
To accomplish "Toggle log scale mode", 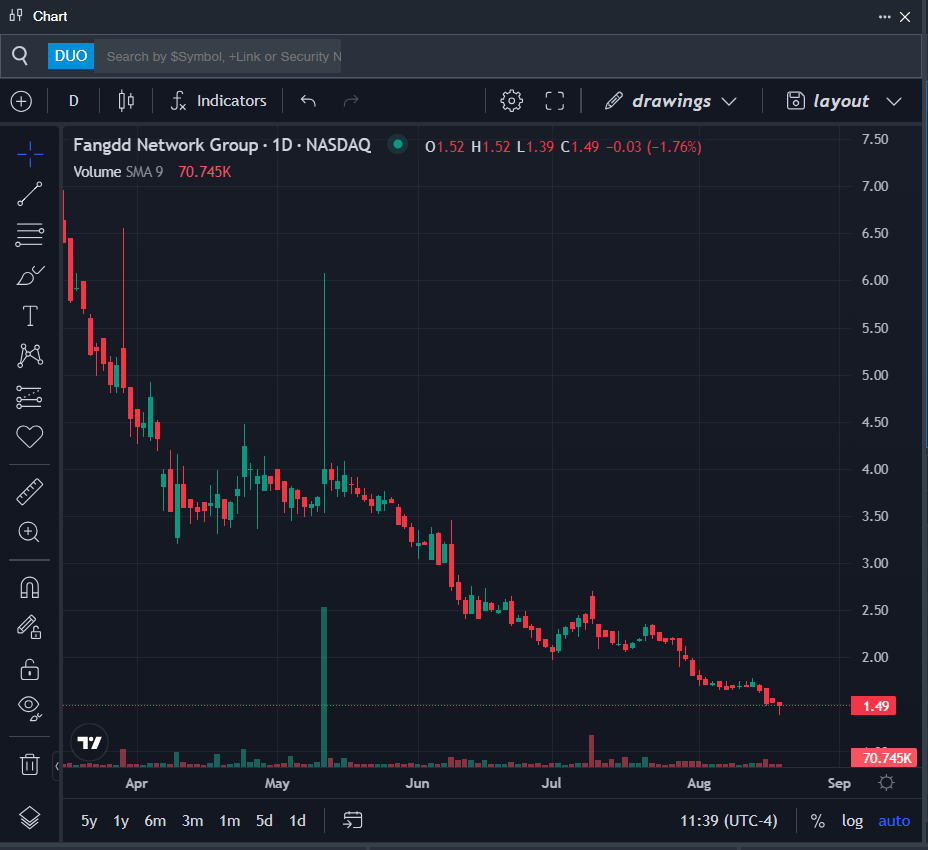I will click(x=852, y=820).
